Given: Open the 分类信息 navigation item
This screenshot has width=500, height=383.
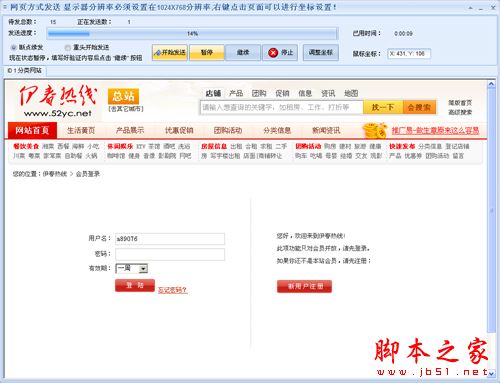Looking at the screenshot, I should pos(277,130).
